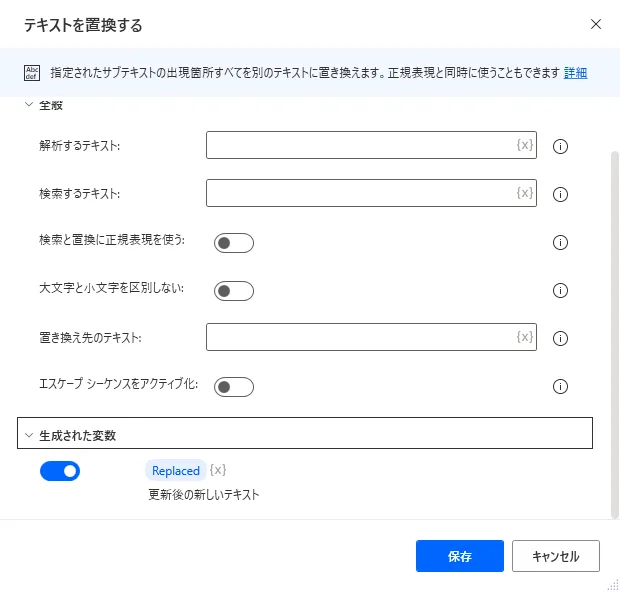Click the Replaced variable chip
This screenshot has height=592, width=620.
176,471
